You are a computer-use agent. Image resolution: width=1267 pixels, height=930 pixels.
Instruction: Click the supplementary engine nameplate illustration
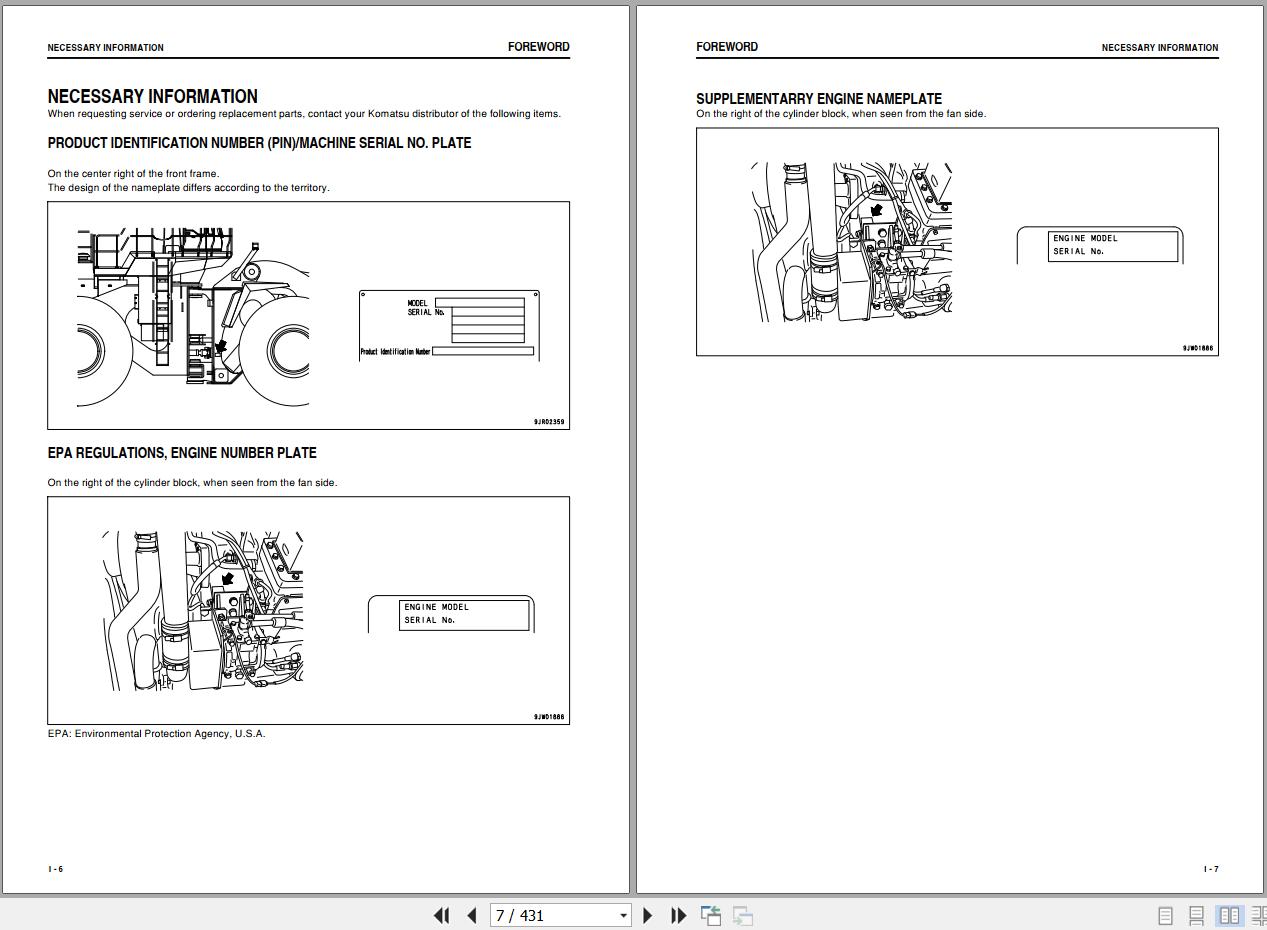(x=851, y=242)
